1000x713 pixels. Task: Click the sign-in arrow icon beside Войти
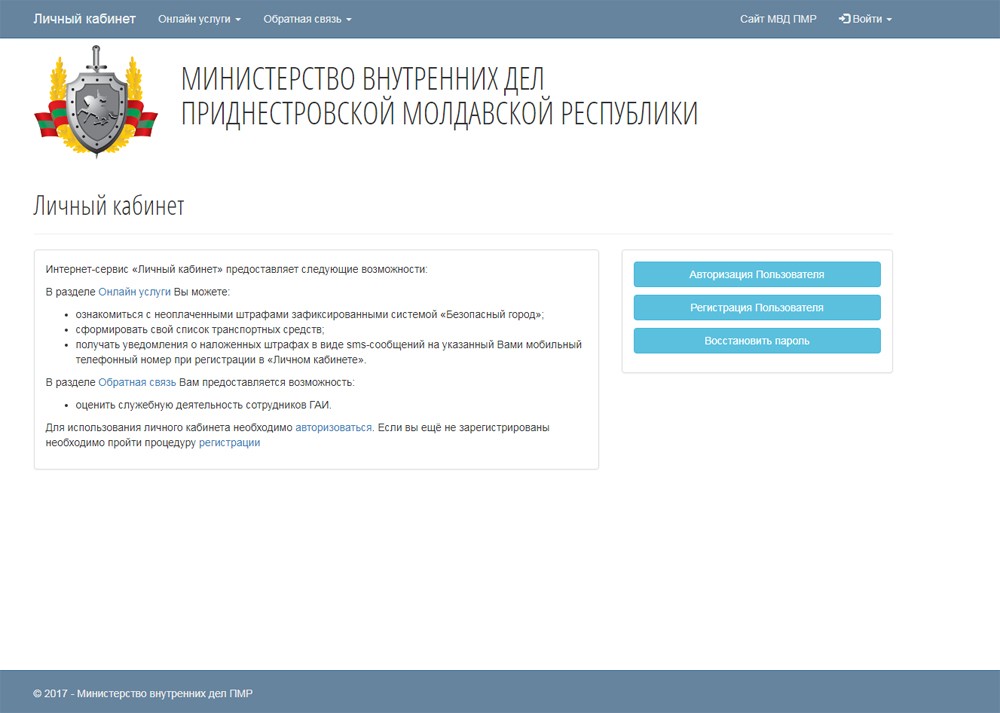point(844,19)
